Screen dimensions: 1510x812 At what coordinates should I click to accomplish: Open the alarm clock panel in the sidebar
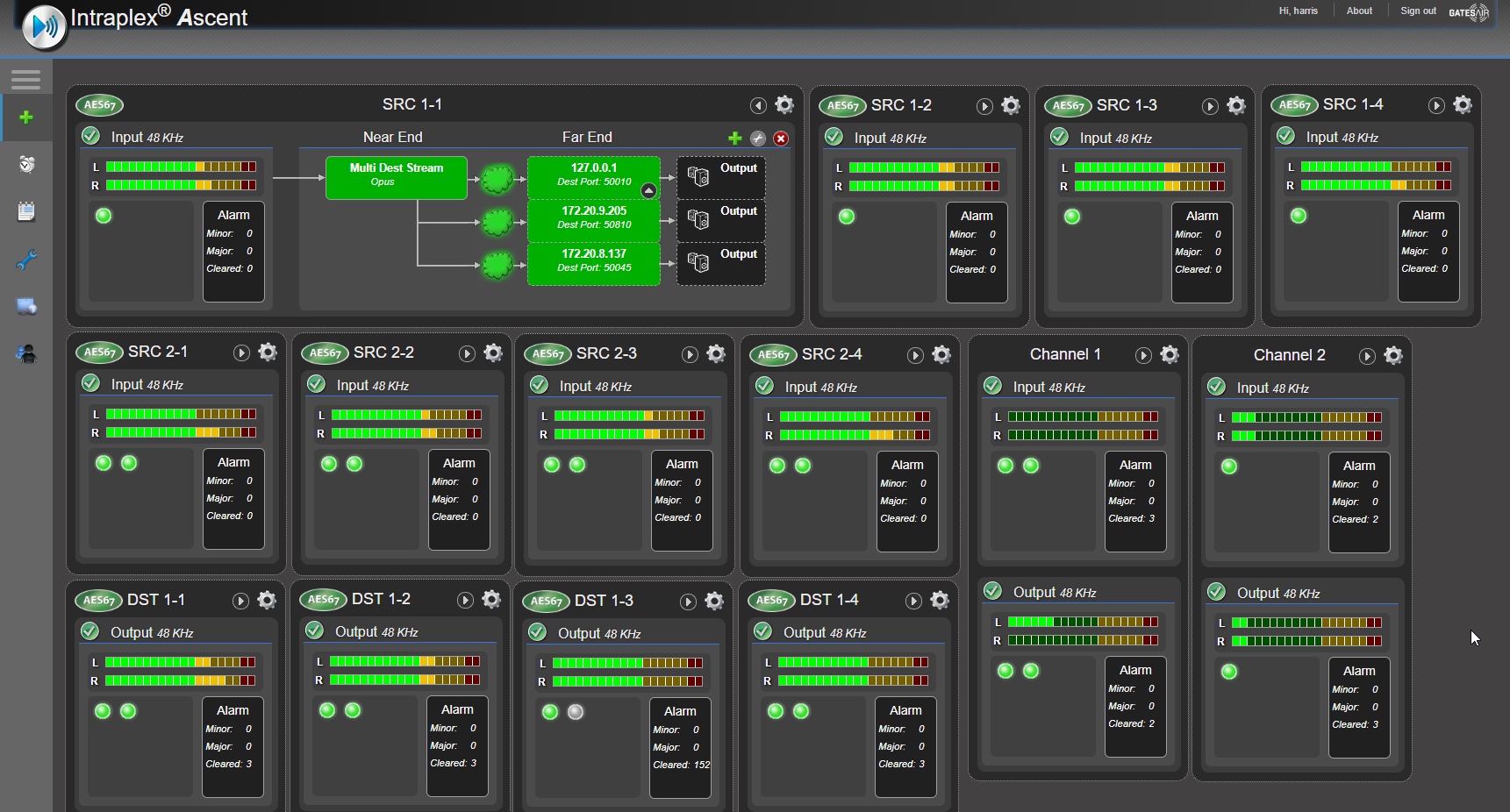click(x=27, y=165)
